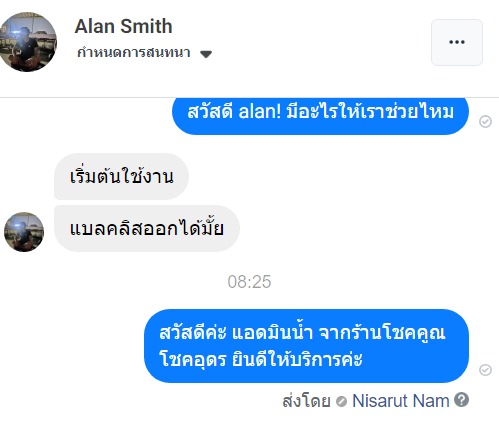The height and width of the screenshot is (436, 499).
Task: Select the blue สวัสดี alan greeting bubble
Action: coord(320,116)
